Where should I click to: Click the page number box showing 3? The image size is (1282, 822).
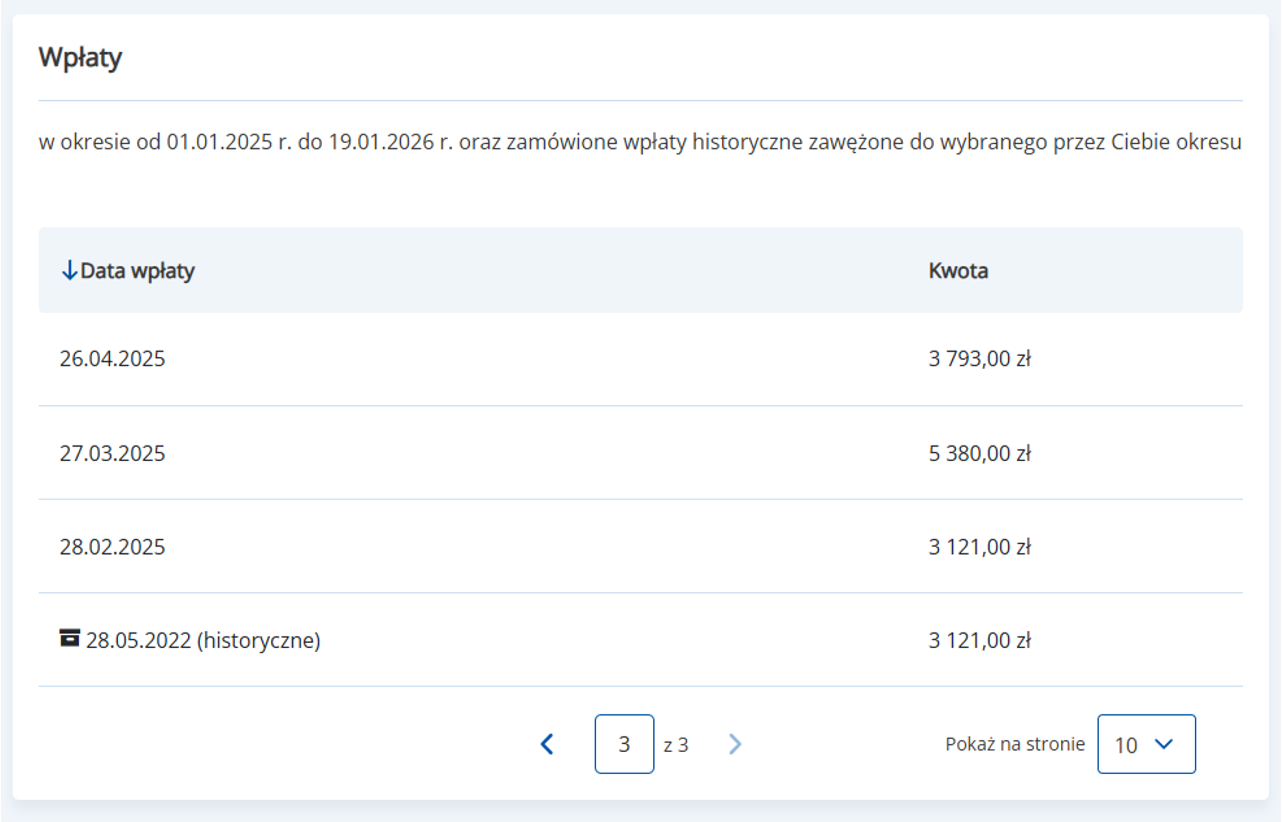pyautogui.click(x=624, y=744)
